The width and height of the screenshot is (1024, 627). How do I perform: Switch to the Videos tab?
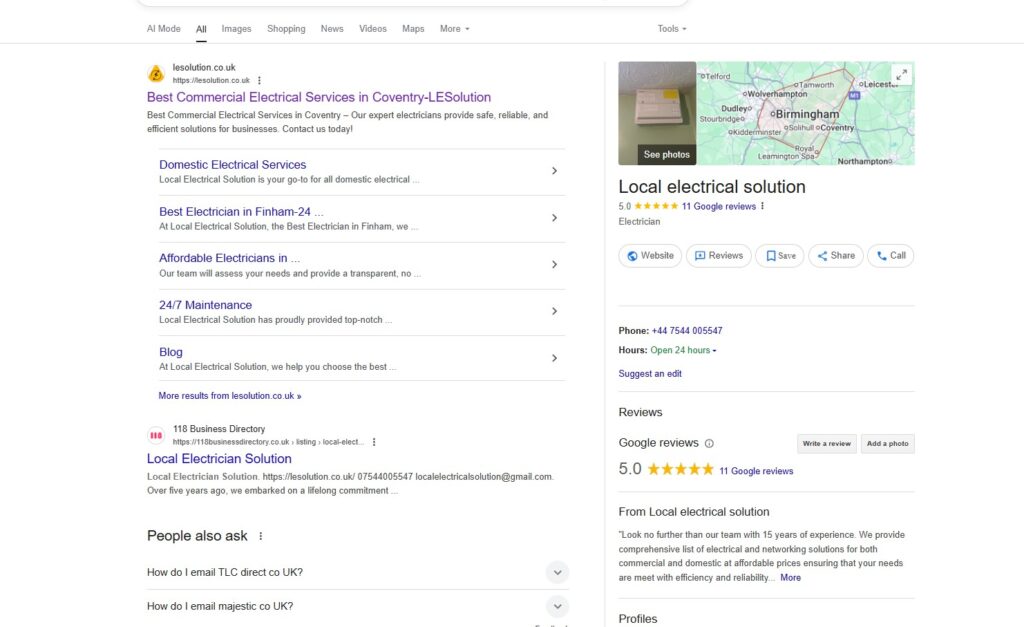point(373,29)
